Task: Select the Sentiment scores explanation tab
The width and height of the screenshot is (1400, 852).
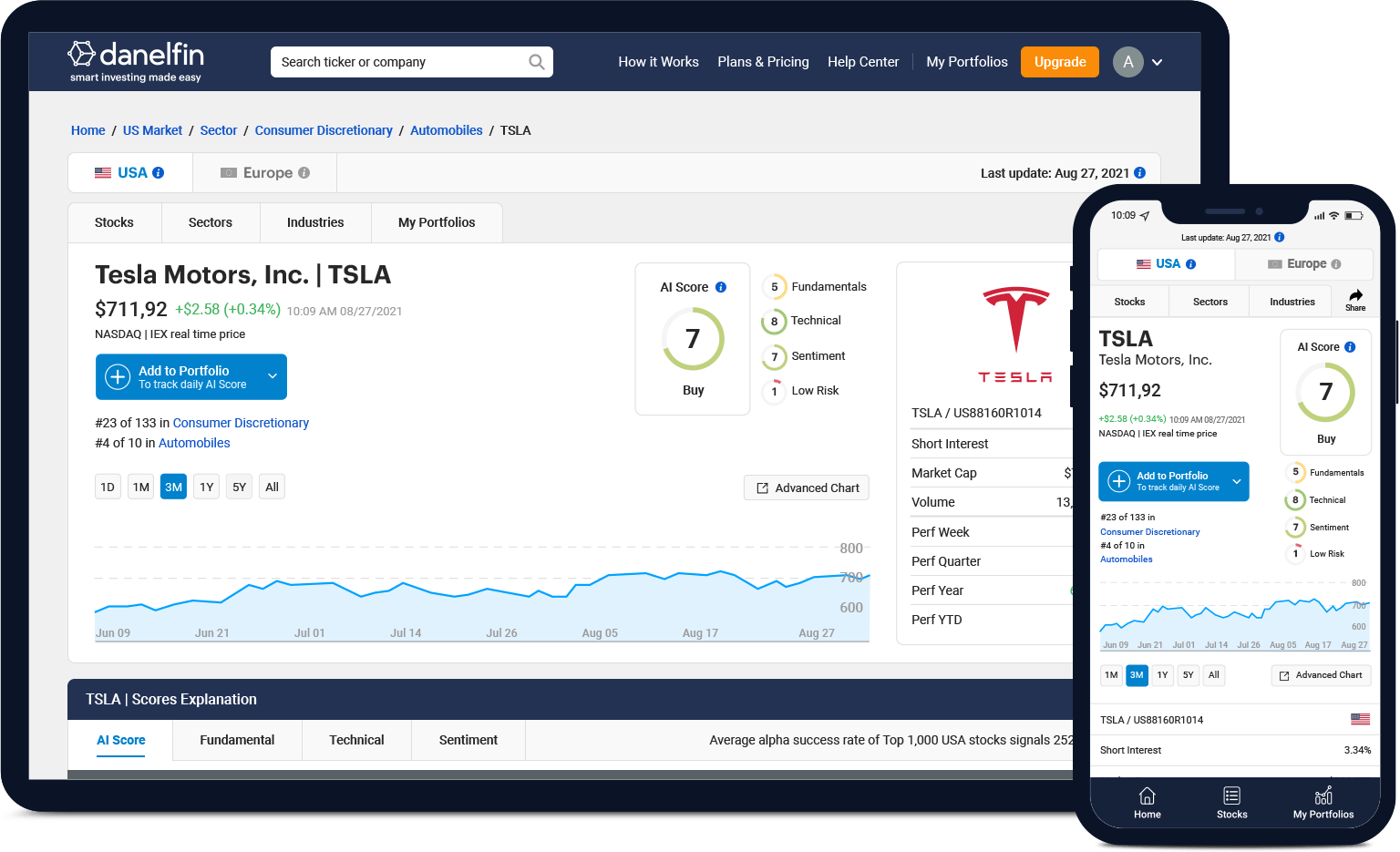Action: 468,740
